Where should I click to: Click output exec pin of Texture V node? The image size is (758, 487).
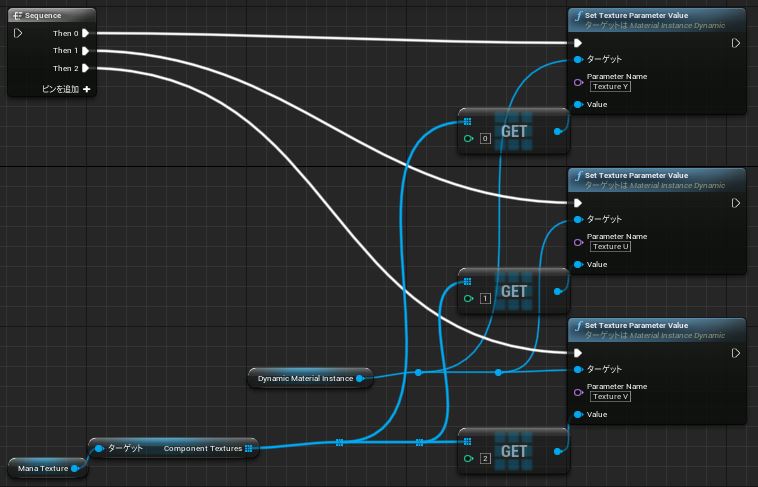736,353
